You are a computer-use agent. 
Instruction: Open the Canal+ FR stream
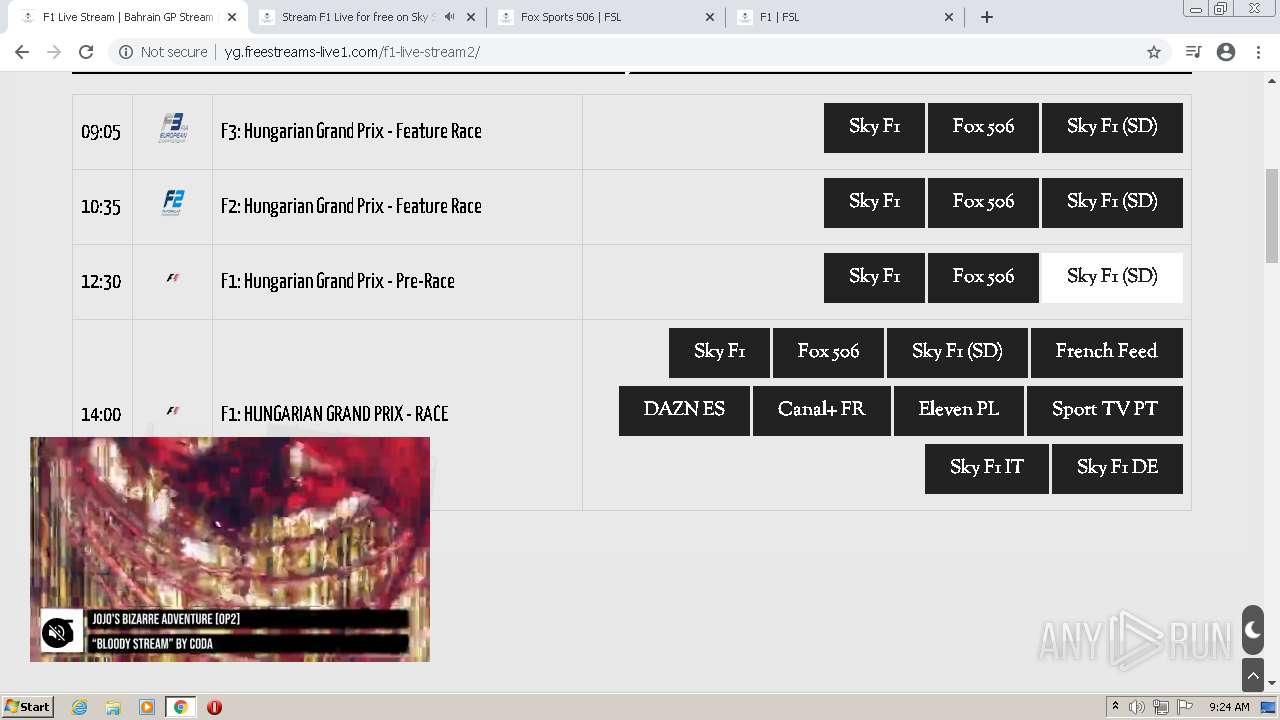pos(821,411)
